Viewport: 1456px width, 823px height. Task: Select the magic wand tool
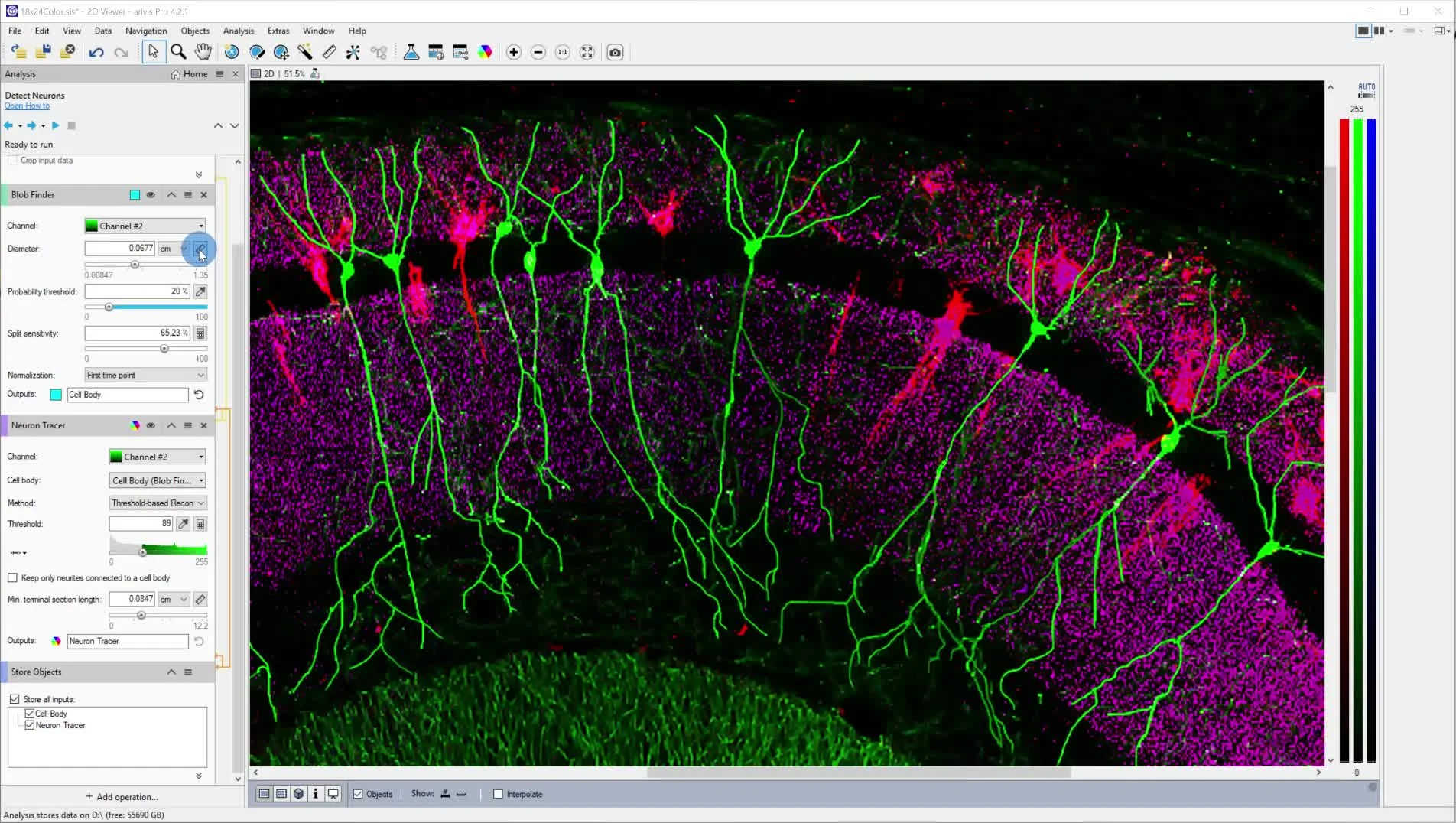click(305, 52)
